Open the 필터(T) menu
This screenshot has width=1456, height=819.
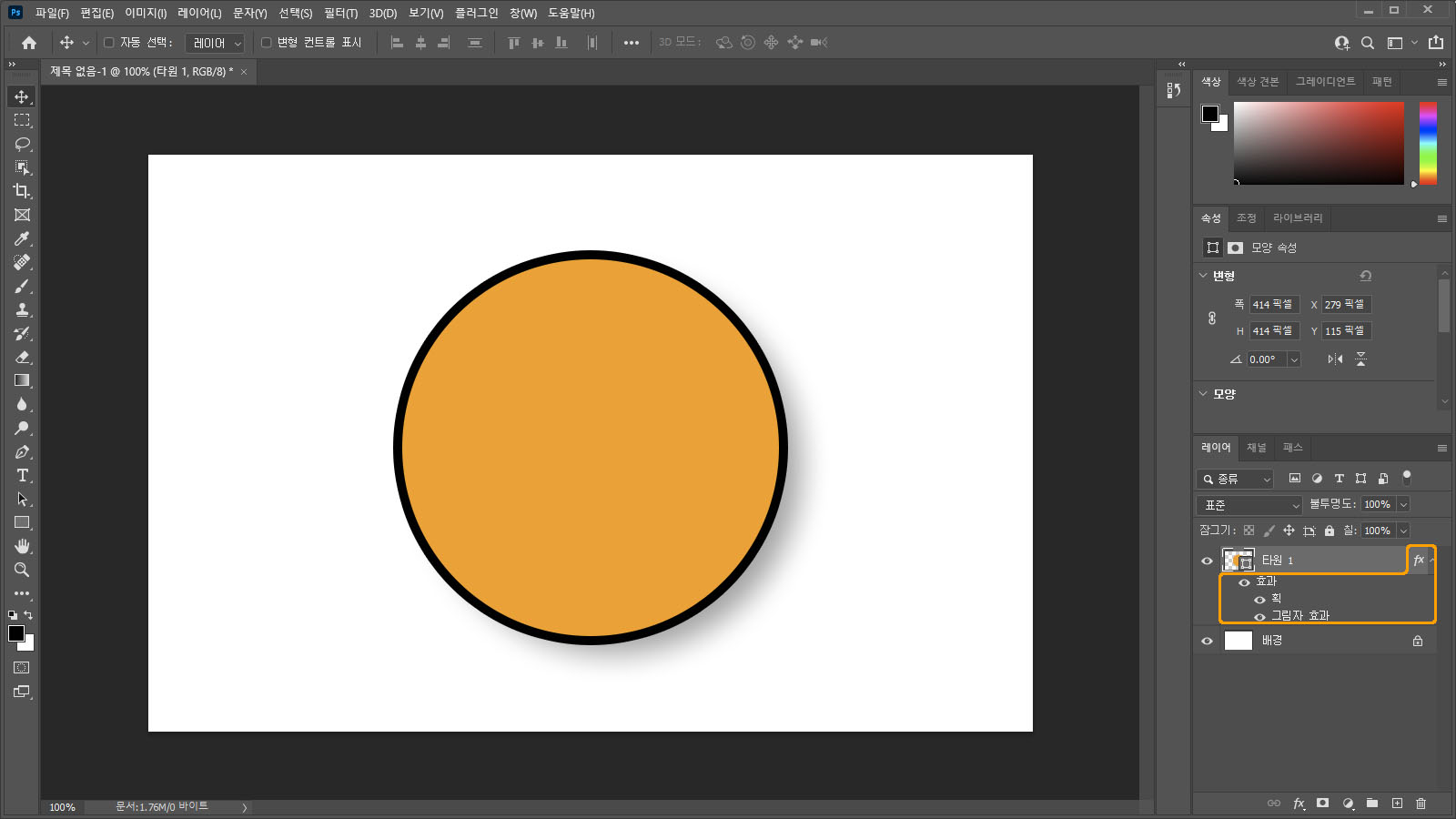pos(340,13)
